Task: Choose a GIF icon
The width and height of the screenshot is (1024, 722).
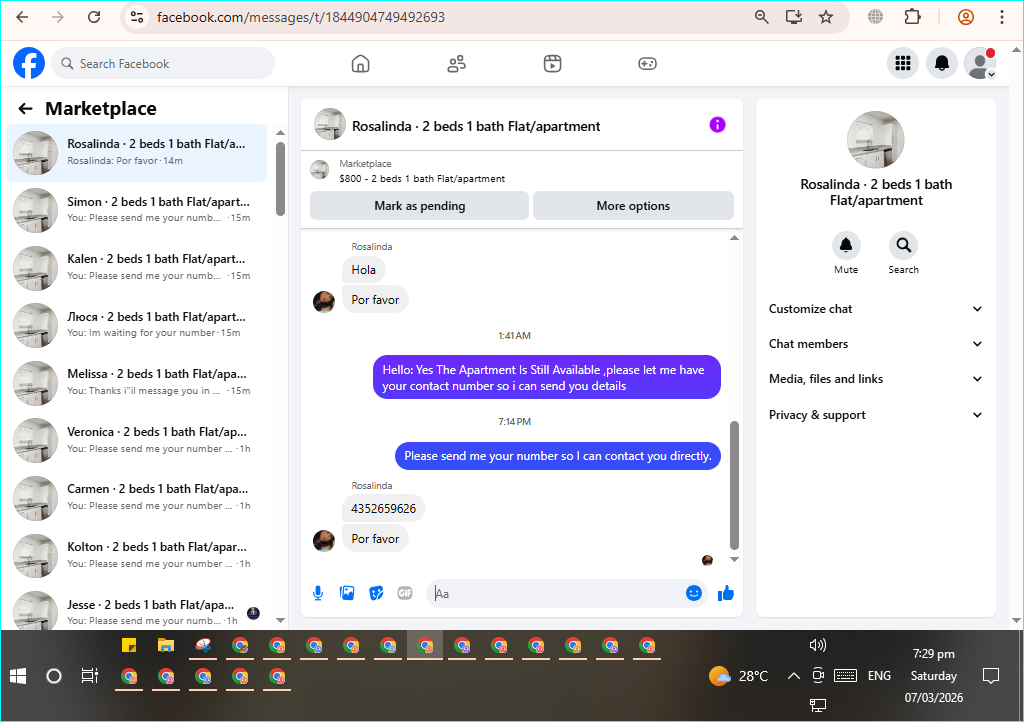Action: point(405,593)
